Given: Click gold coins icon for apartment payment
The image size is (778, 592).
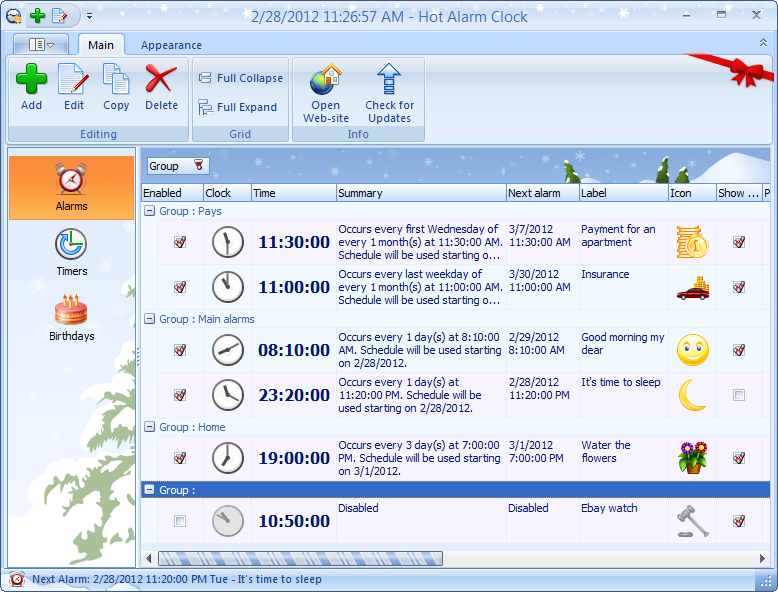Looking at the screenshot, I should click(693, 242).
